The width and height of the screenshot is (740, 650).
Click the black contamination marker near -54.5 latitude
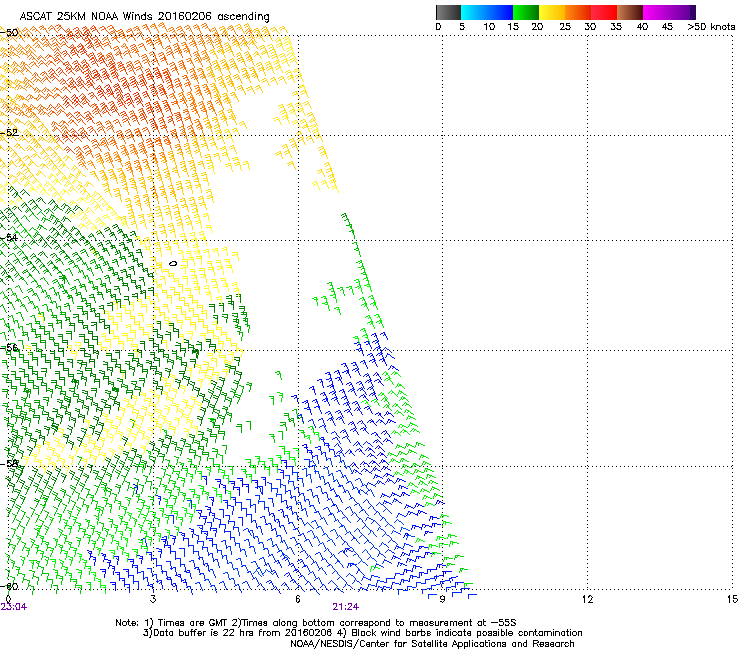173,263
